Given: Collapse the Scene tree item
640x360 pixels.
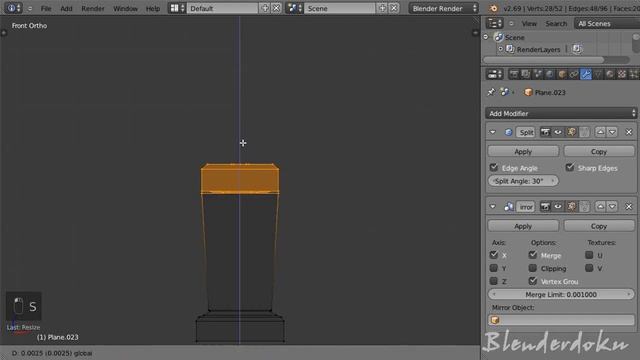Looking at the screenshot, I should 486,37.
